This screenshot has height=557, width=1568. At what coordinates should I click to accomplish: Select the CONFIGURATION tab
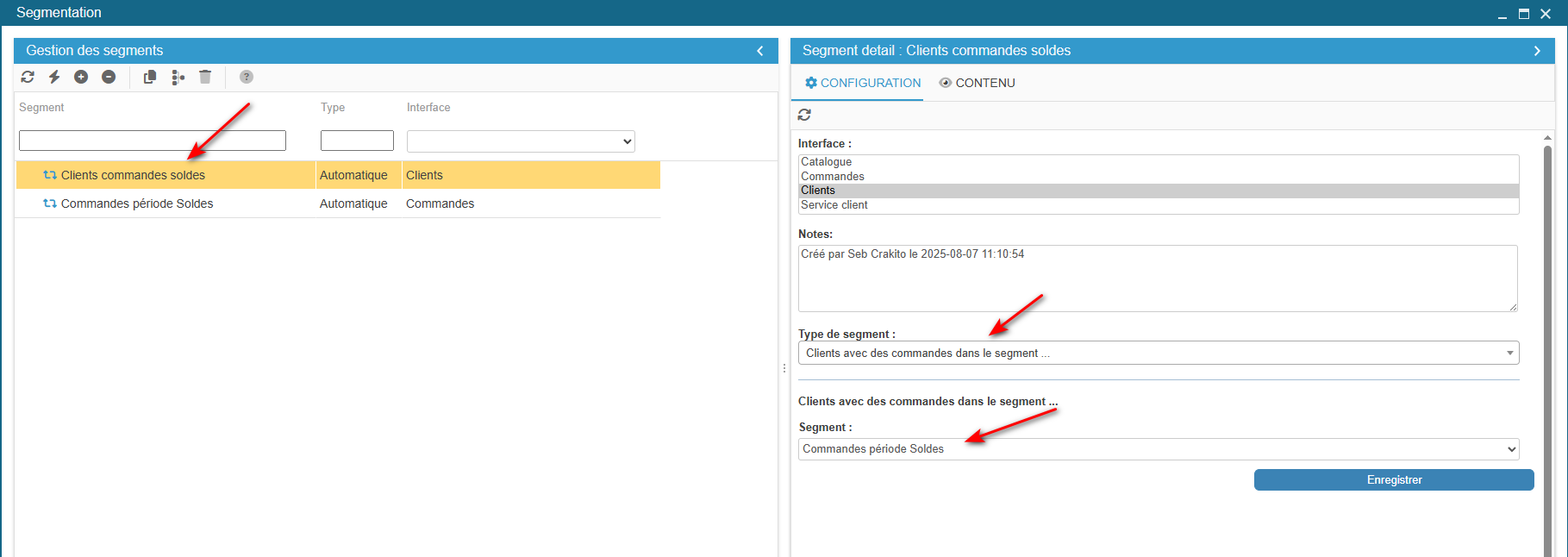pos(862,83)
